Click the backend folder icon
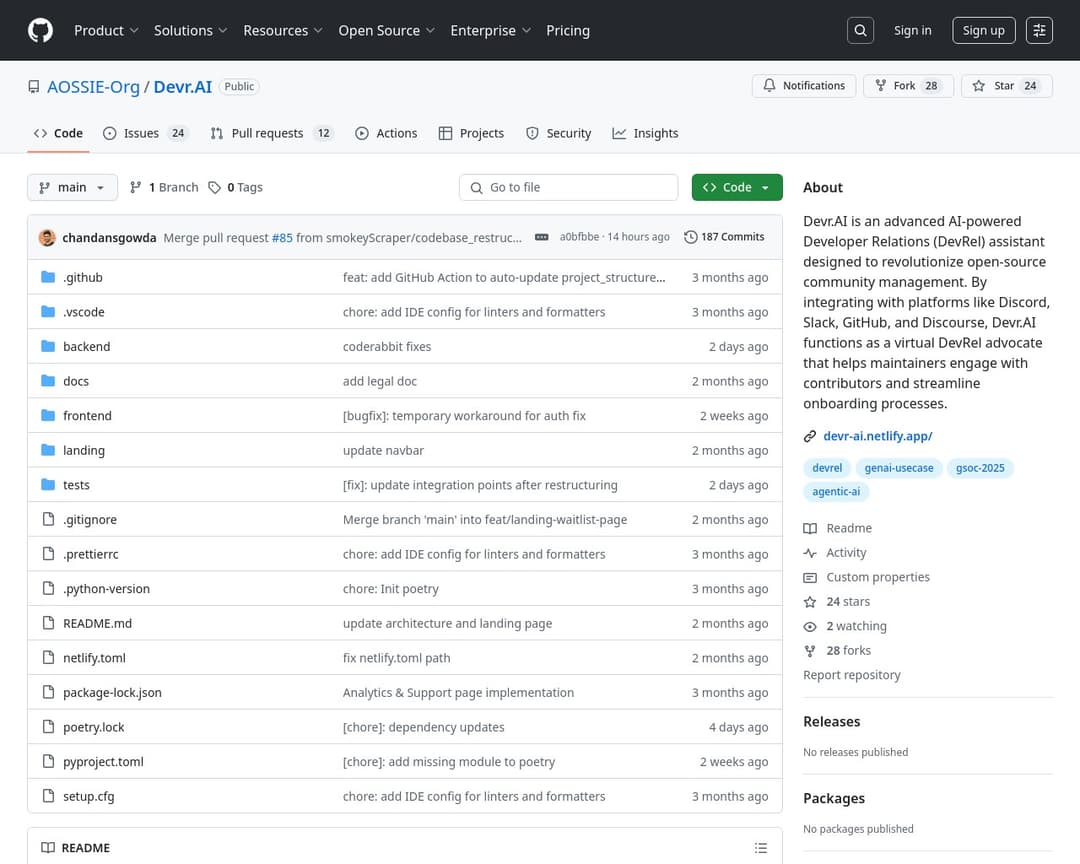 tap(48, 346)
